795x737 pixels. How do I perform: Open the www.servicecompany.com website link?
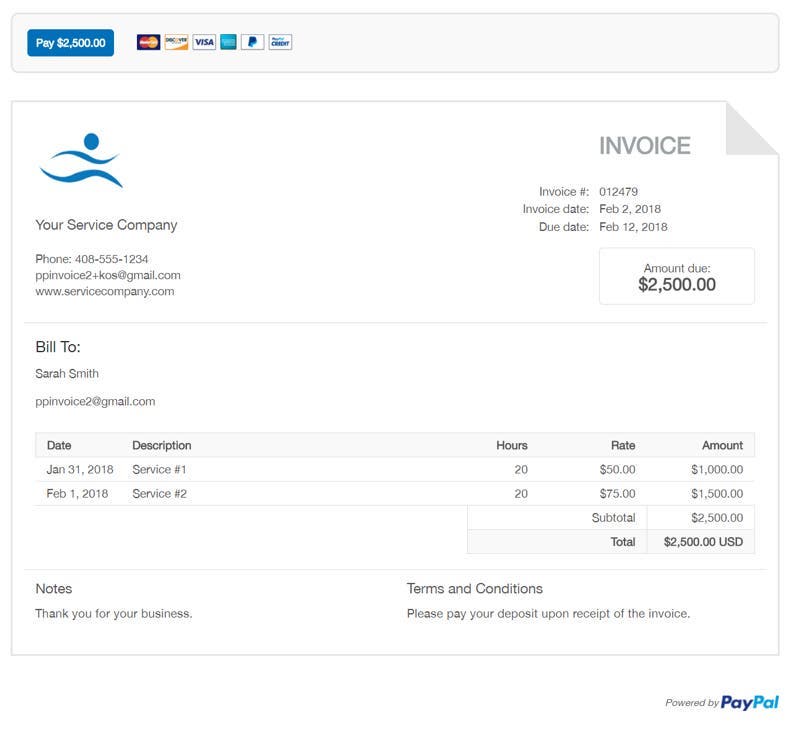pos(105,292)
